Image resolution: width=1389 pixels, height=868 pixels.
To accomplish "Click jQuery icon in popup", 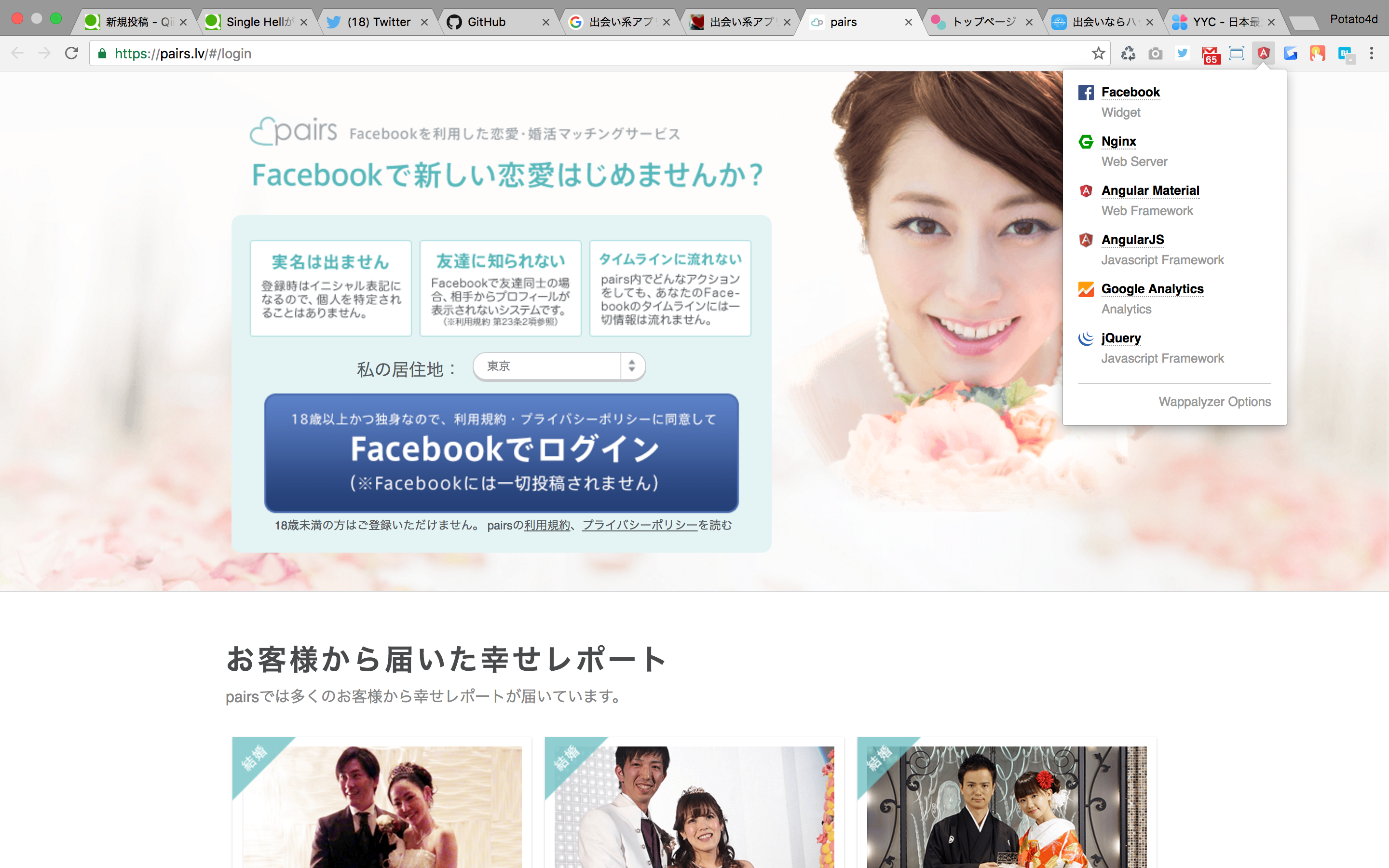I will point(1085,338).
